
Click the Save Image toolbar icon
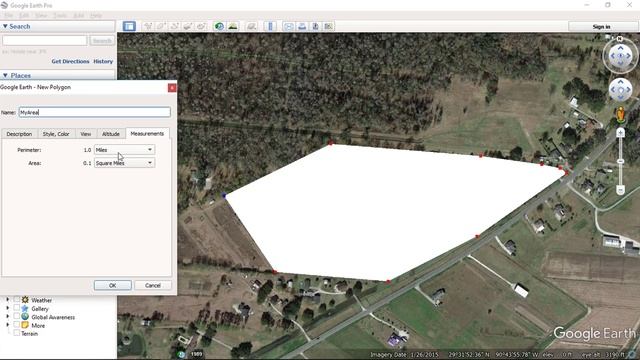click(x=315, y=27)
